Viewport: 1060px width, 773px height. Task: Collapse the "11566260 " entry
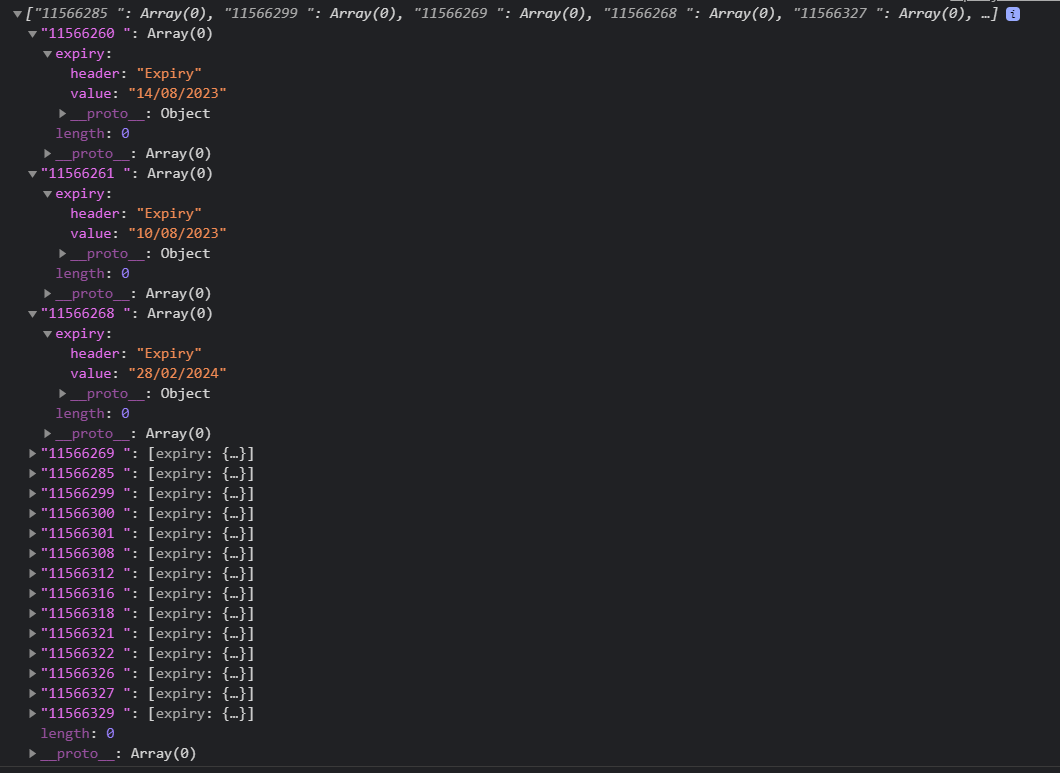(32, 34)
